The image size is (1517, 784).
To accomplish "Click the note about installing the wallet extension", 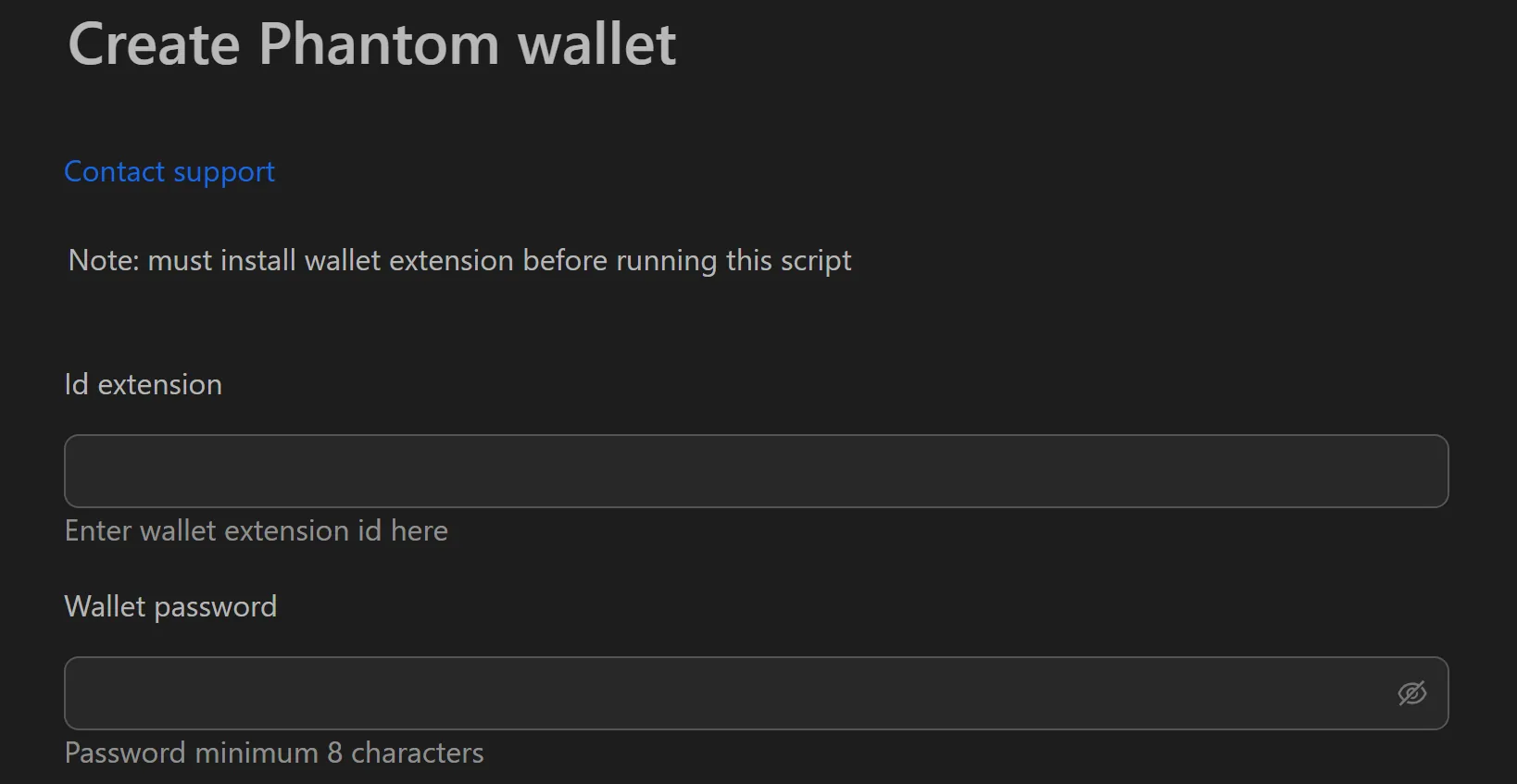I will point(458,260).
